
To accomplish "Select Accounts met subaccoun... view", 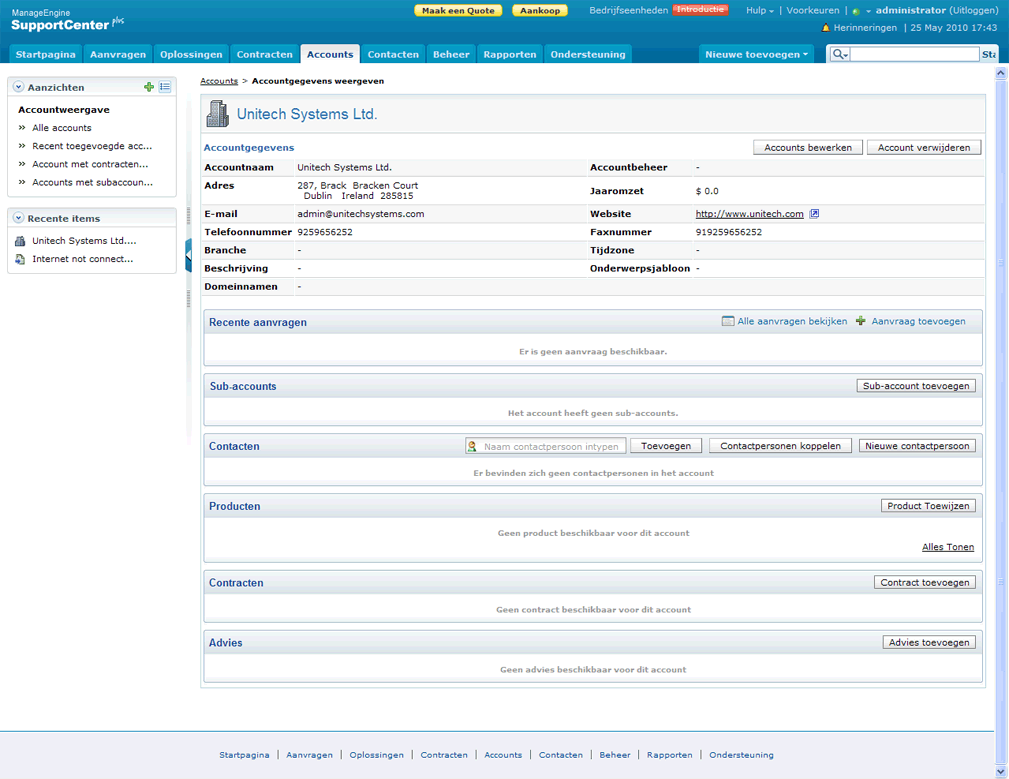I will click(x=93, y=182).
